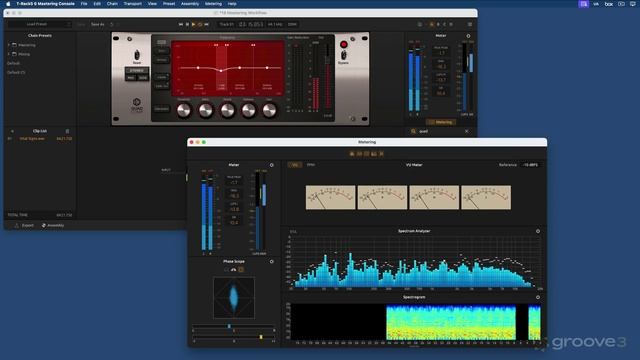Screen dimensions: 640x360
Task: Open the Reference level dropdown in VU Meter
Action: [x=530, y=165]
